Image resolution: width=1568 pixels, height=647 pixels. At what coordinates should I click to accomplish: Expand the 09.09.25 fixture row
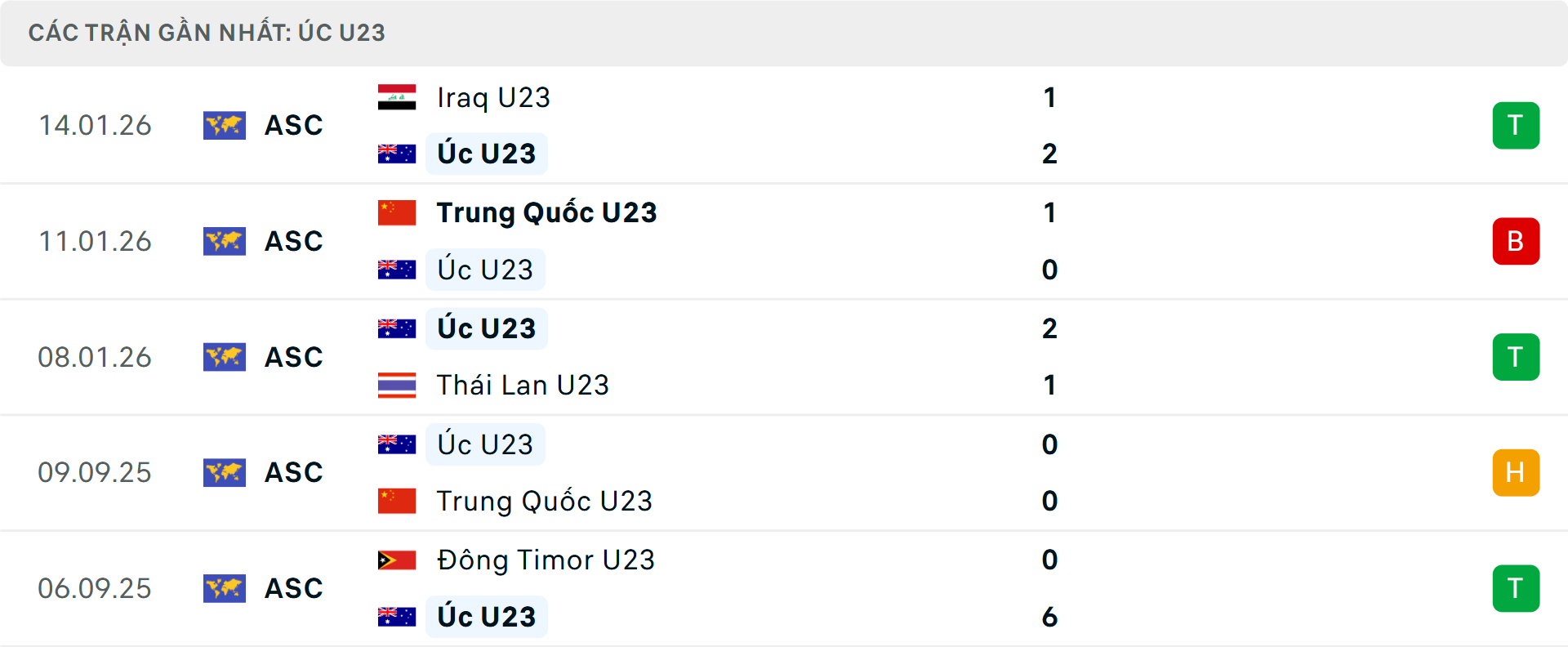pos(784,472)
